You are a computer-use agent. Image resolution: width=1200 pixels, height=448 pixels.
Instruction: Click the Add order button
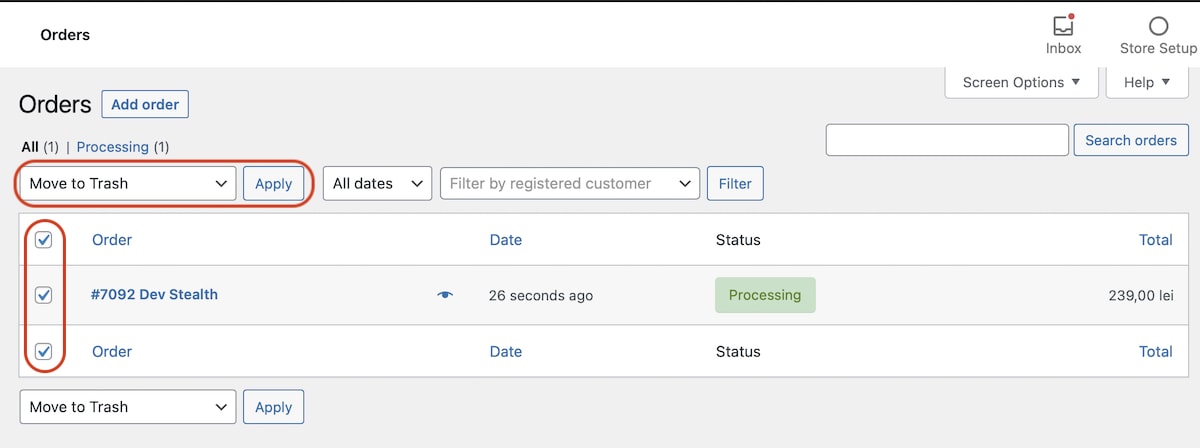pyautogui.click(x=145, y=104)
